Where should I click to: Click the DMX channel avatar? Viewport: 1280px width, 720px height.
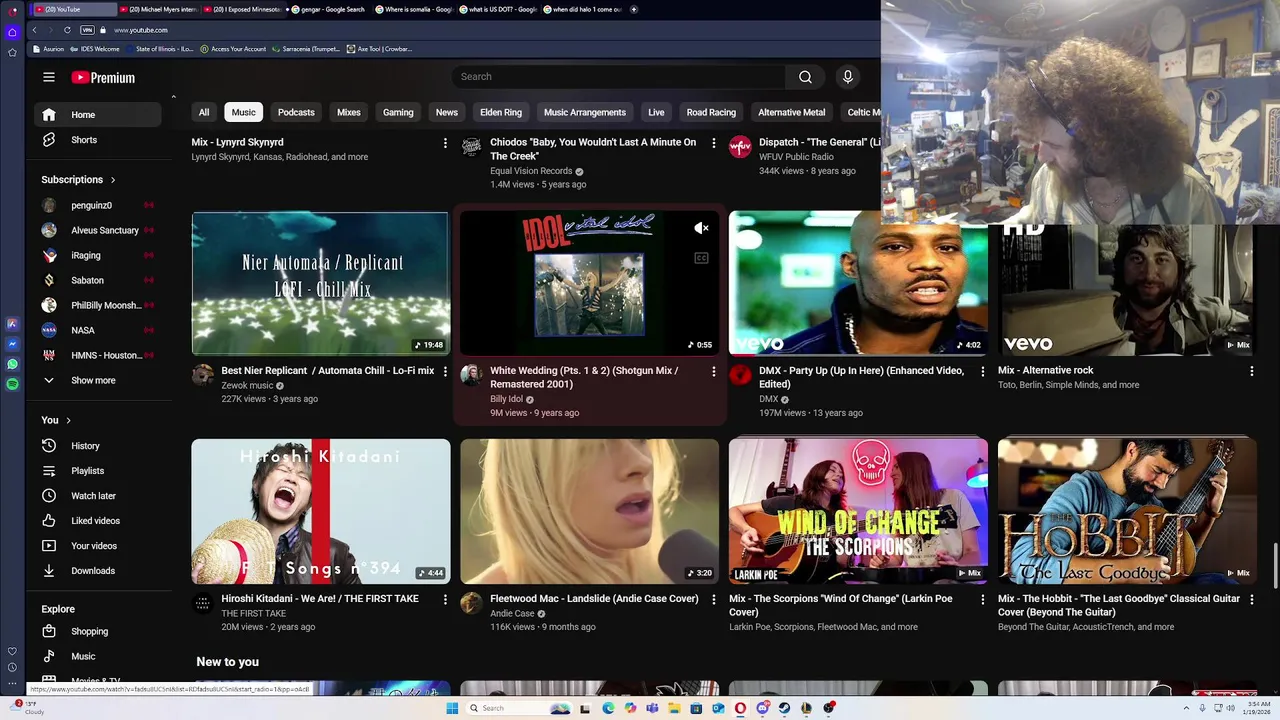740,375
